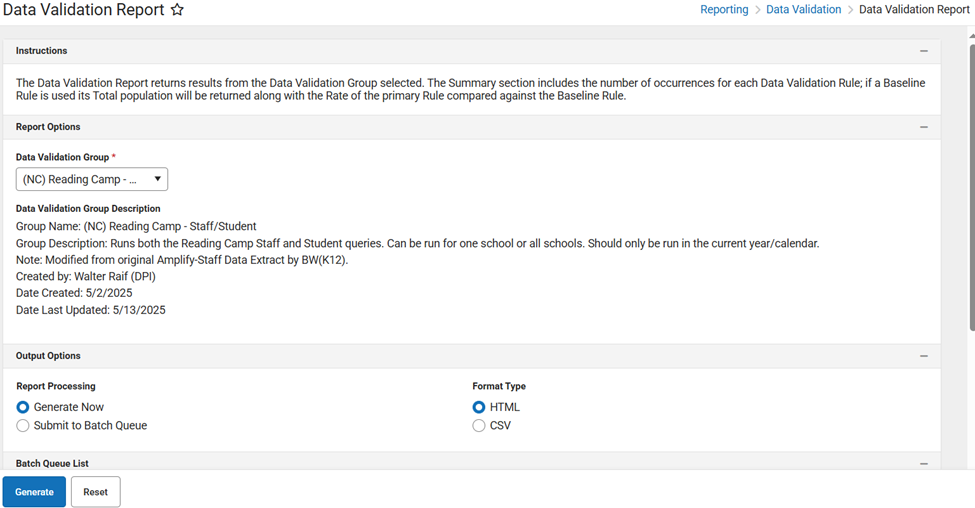
Task: Select the Generate Now radio button
Action: [x=23, y=407]
